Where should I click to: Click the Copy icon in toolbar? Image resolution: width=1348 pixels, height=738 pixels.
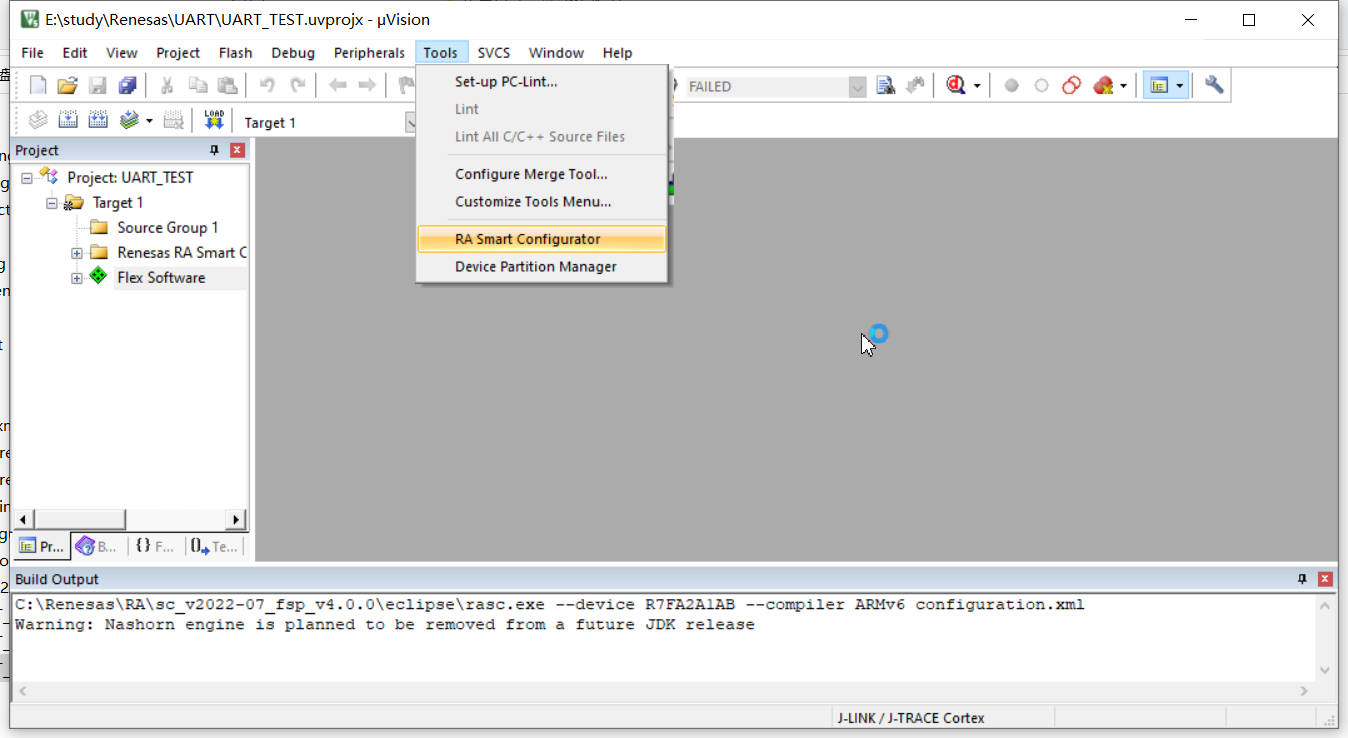[x=198, y=86]
